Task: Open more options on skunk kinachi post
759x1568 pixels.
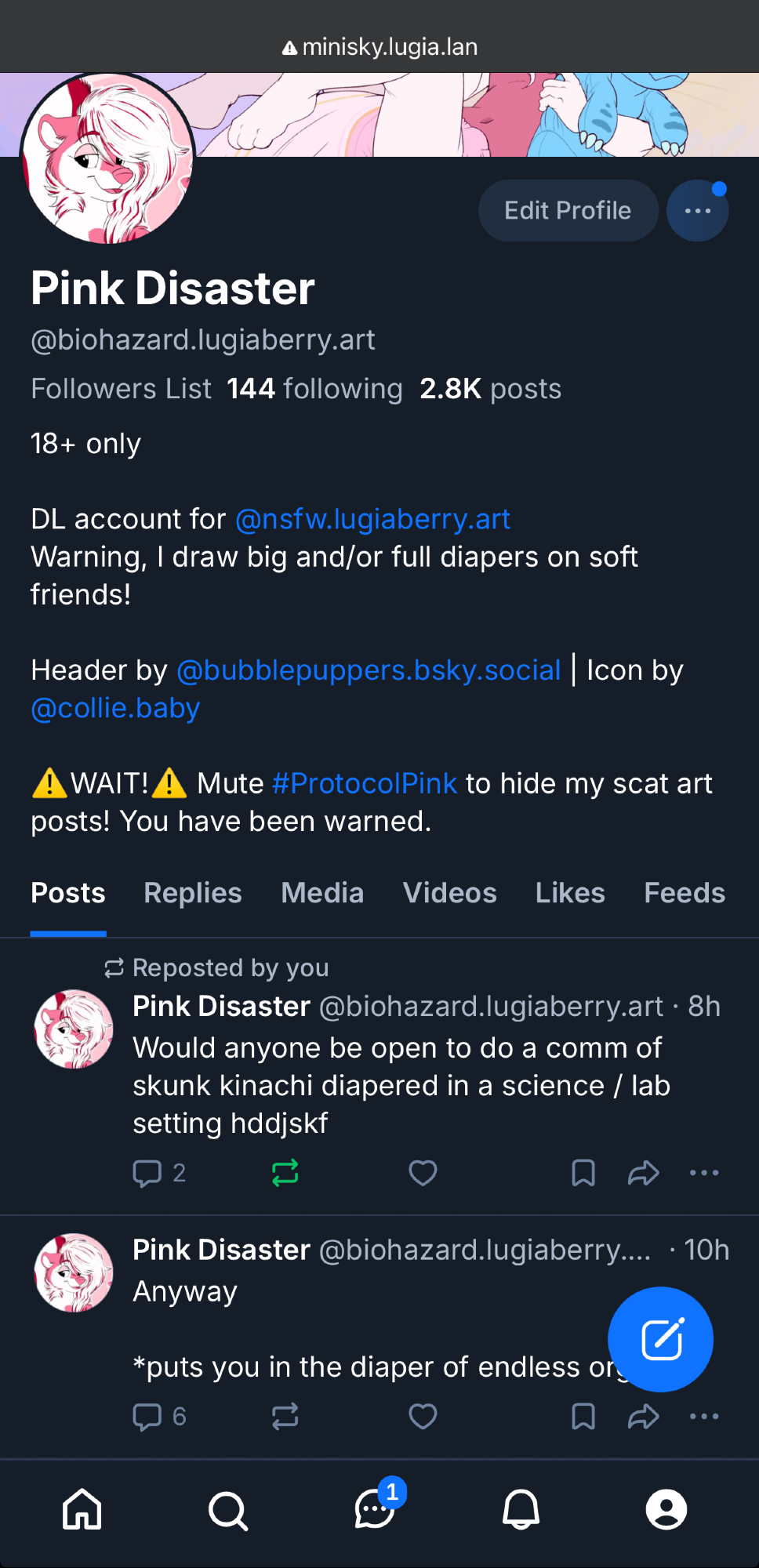Action: click(703, 1173)
